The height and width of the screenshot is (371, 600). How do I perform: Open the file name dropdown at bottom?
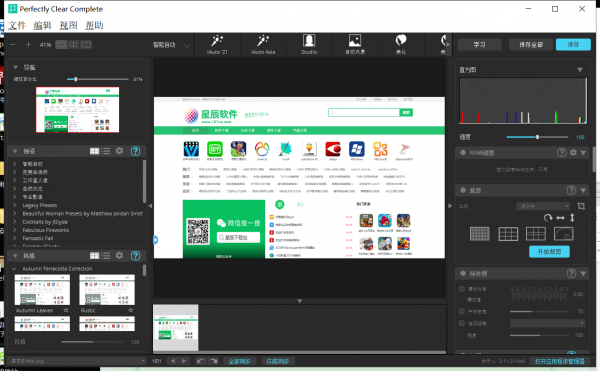pyautogui.click(x=77, y=361)
